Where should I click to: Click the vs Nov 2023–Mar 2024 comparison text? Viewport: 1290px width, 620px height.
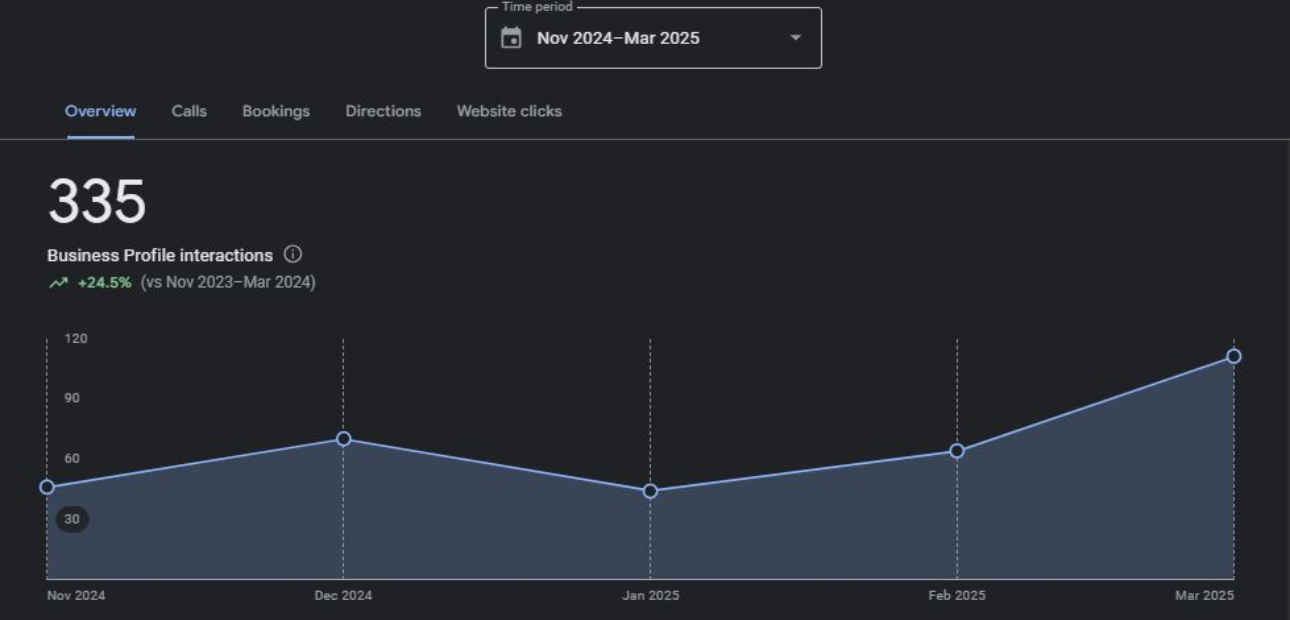click(228, 283)
